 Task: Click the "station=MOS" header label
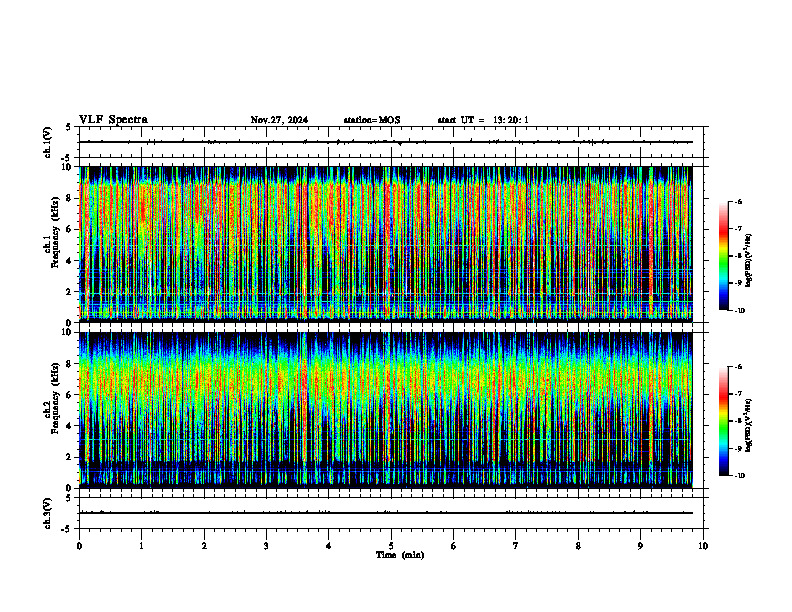click(372, 120)
